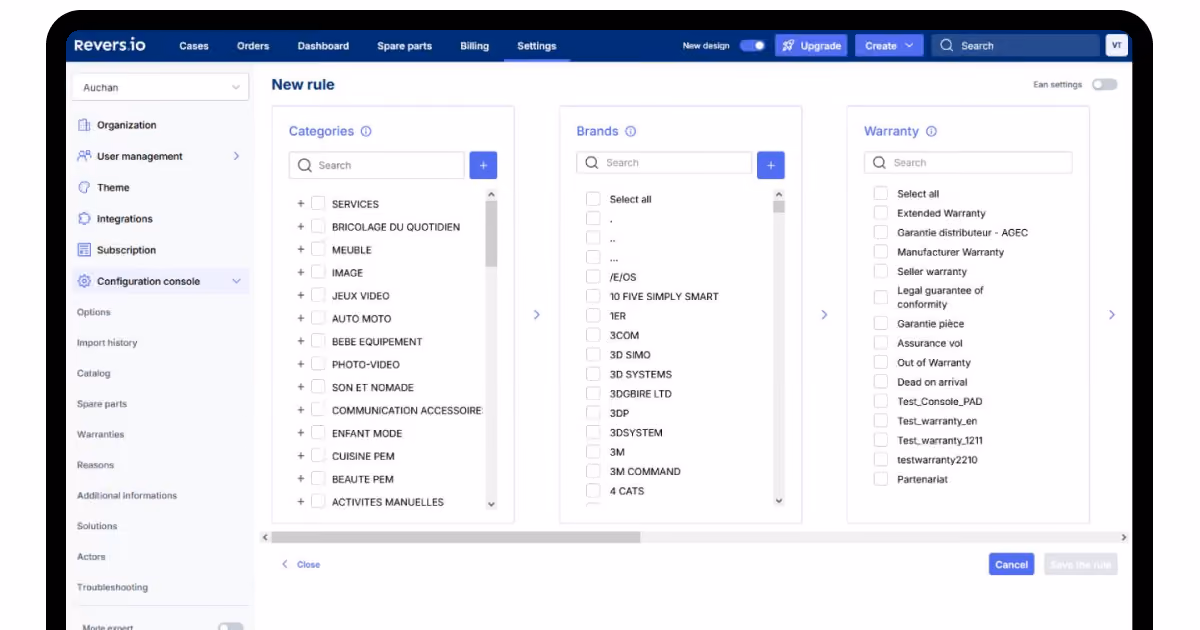
Task: Open the VT user avatar
Action: click(1116, 45)
